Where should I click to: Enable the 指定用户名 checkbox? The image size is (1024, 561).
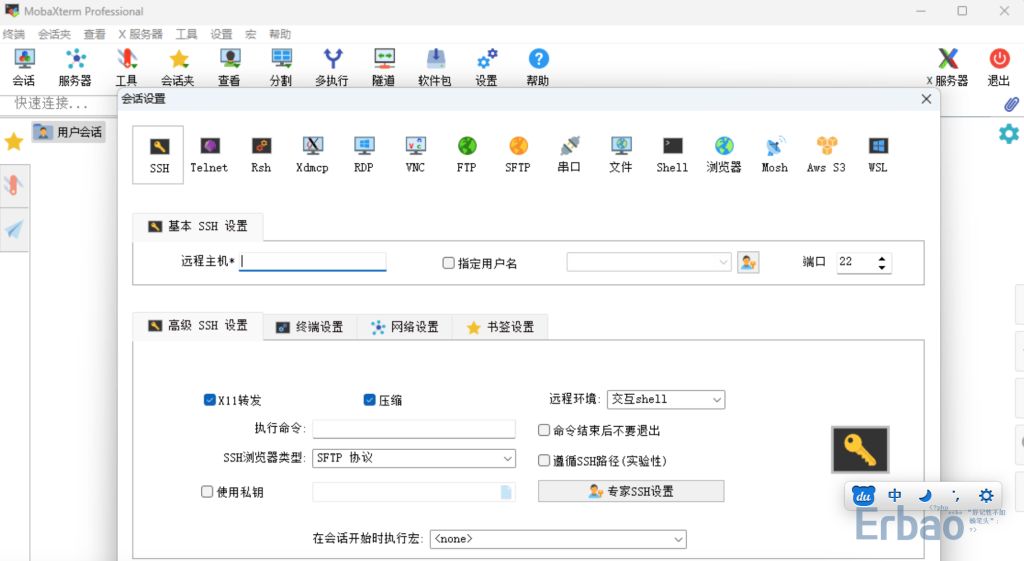pos(449,263)
